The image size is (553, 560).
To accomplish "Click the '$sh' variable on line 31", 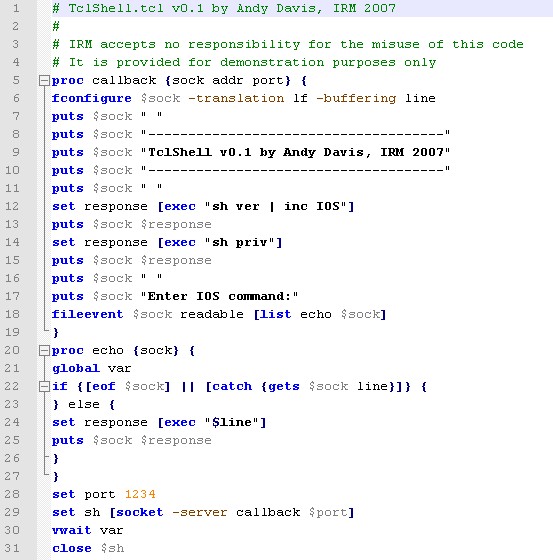I will [113, 548].
